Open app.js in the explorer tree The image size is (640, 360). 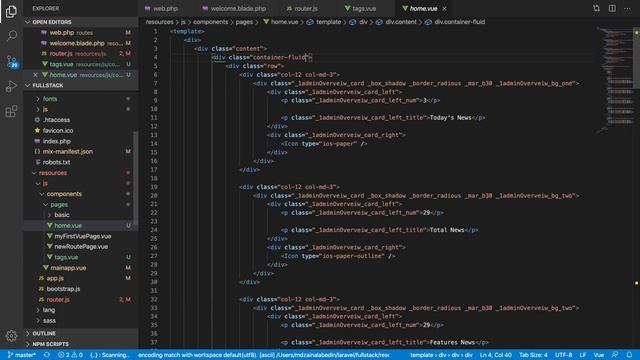click(x=82, y=278)
